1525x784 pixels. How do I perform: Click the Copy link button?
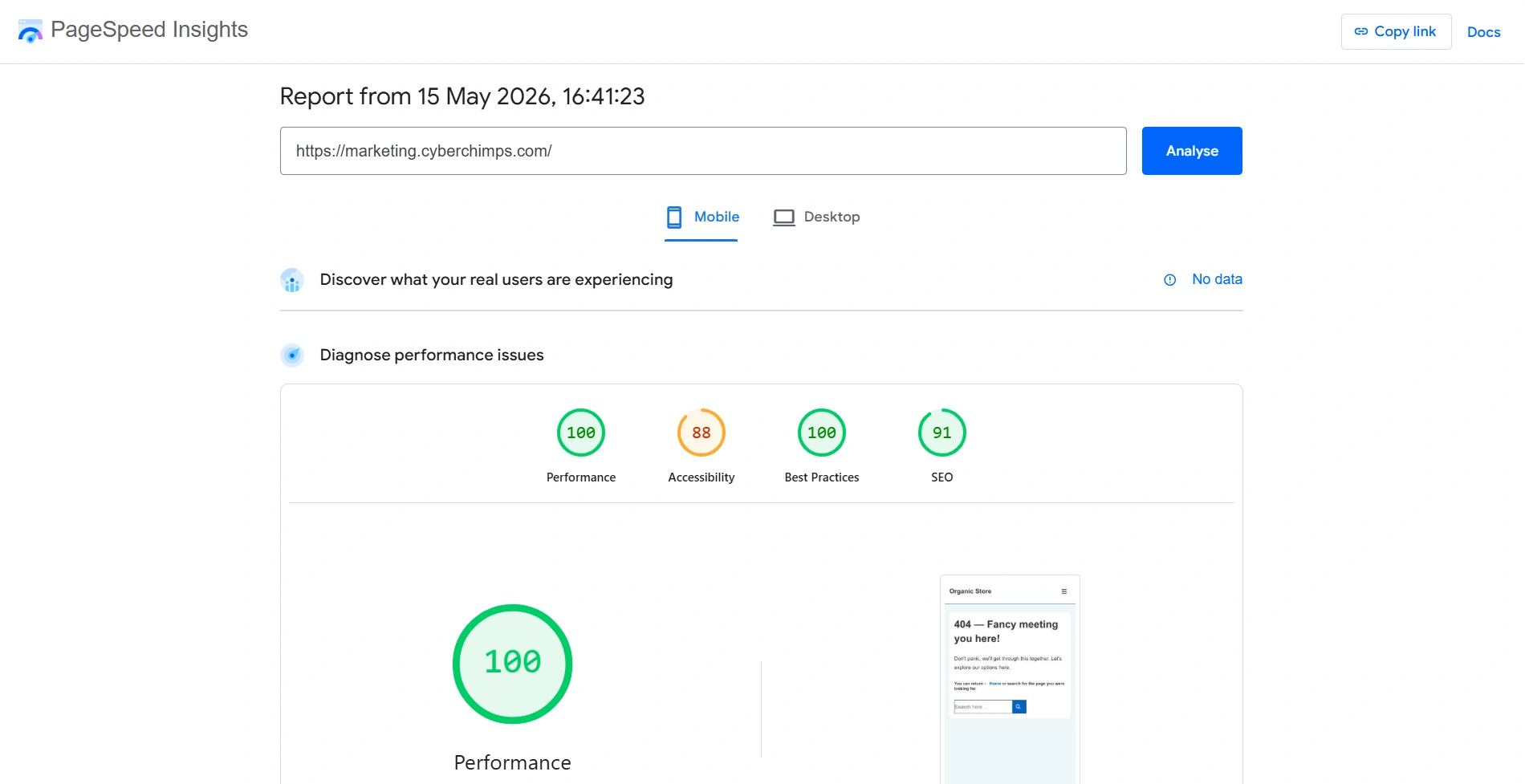point(1396,31)
